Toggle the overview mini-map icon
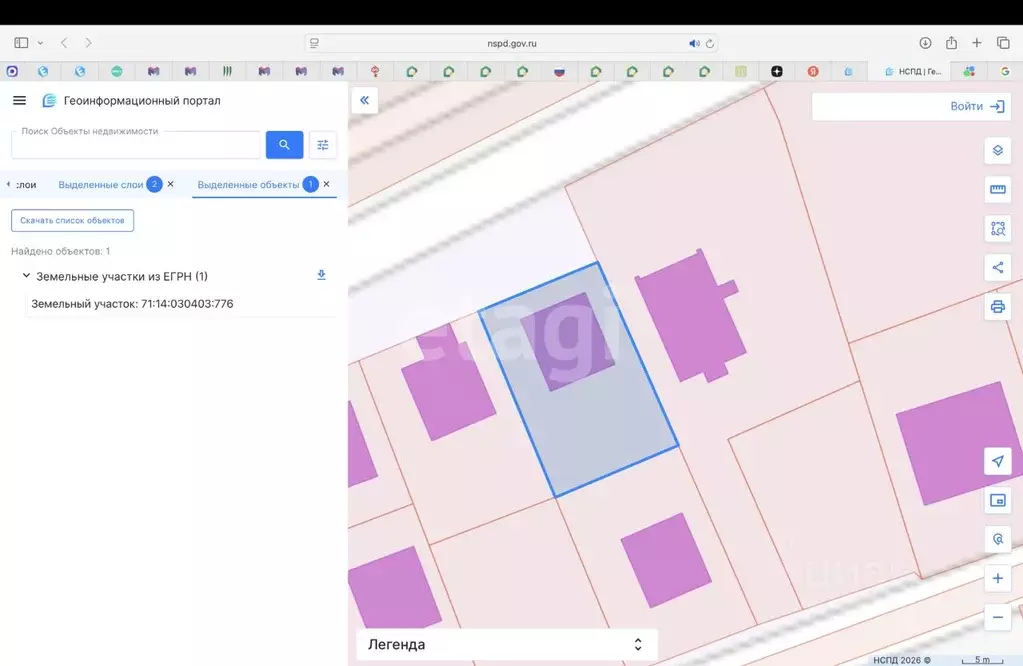Viewport: 1023px width, 666px height. pos(998,500)
